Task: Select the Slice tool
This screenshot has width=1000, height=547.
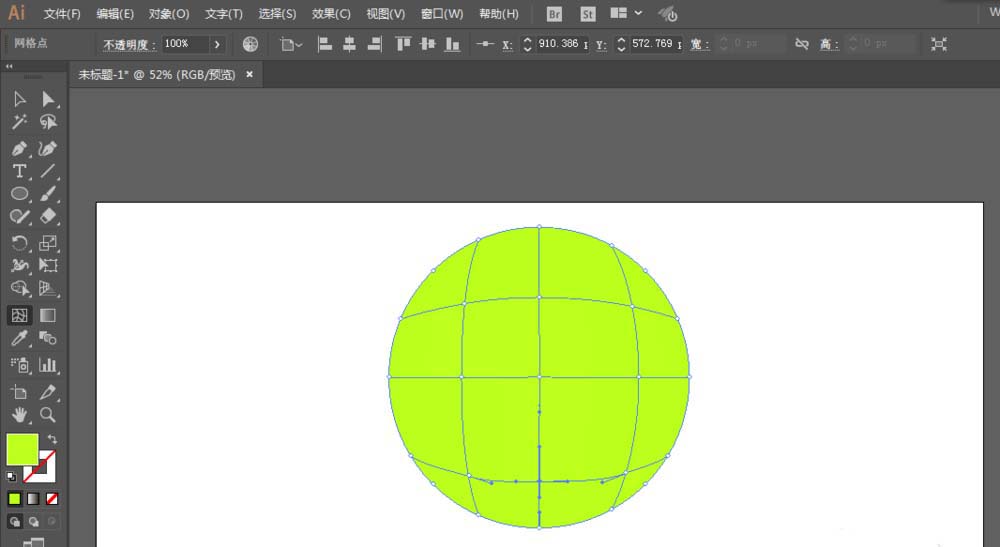Action: click(48, 392)
